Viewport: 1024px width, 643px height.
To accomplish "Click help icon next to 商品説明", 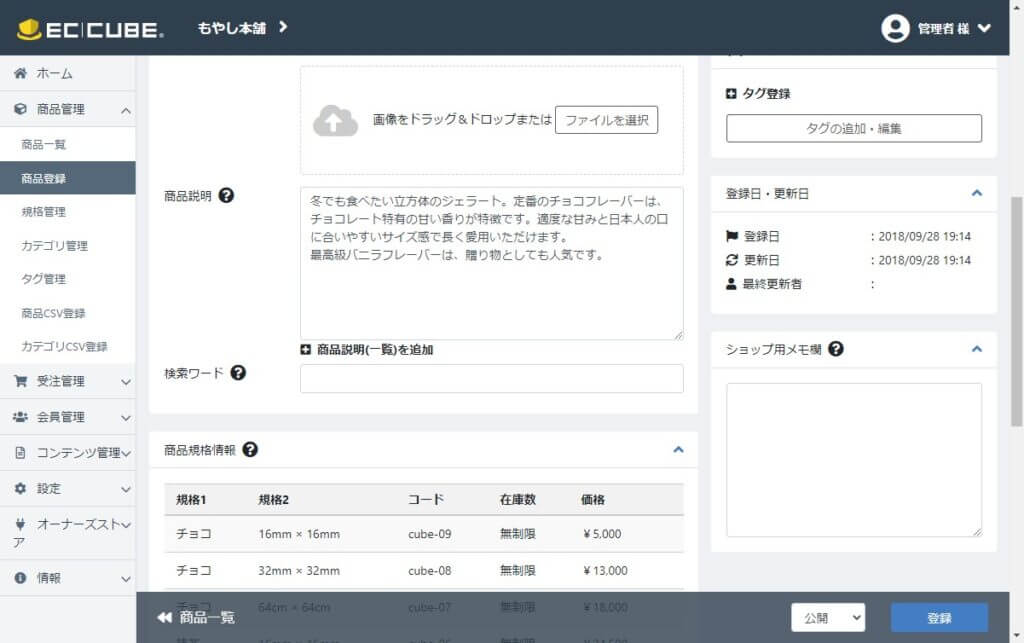I will pos(226,196).
